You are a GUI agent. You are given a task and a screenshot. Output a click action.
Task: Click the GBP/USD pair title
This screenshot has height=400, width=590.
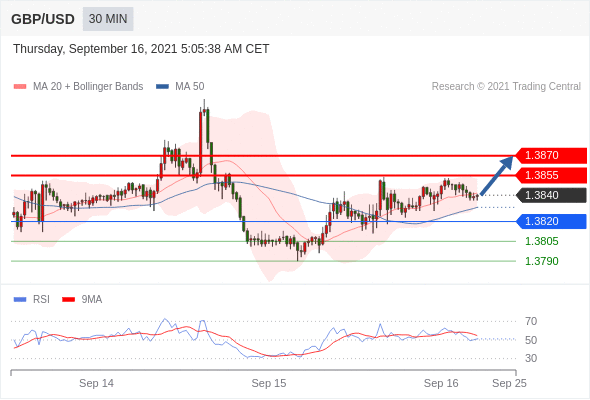click(x=43, y=19)
